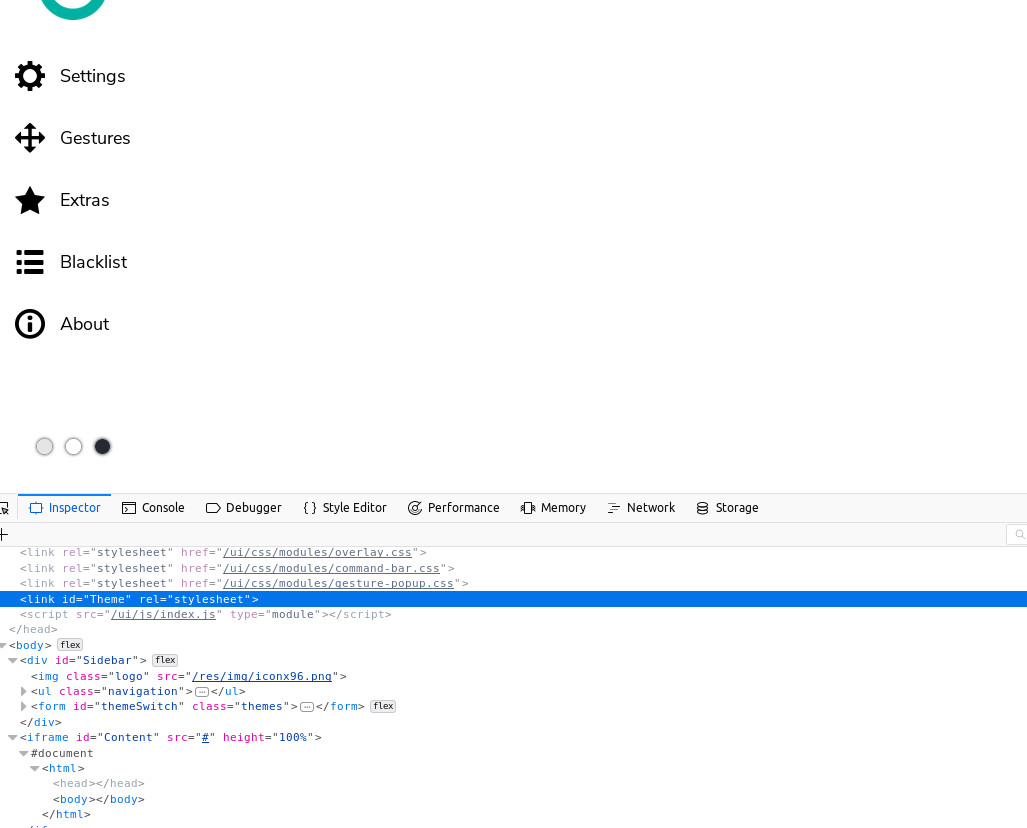Click the DevTools HTML search field
The height and width of the screenshot is (828, 1027).
pyautogui.click(x=1018, y=534)
